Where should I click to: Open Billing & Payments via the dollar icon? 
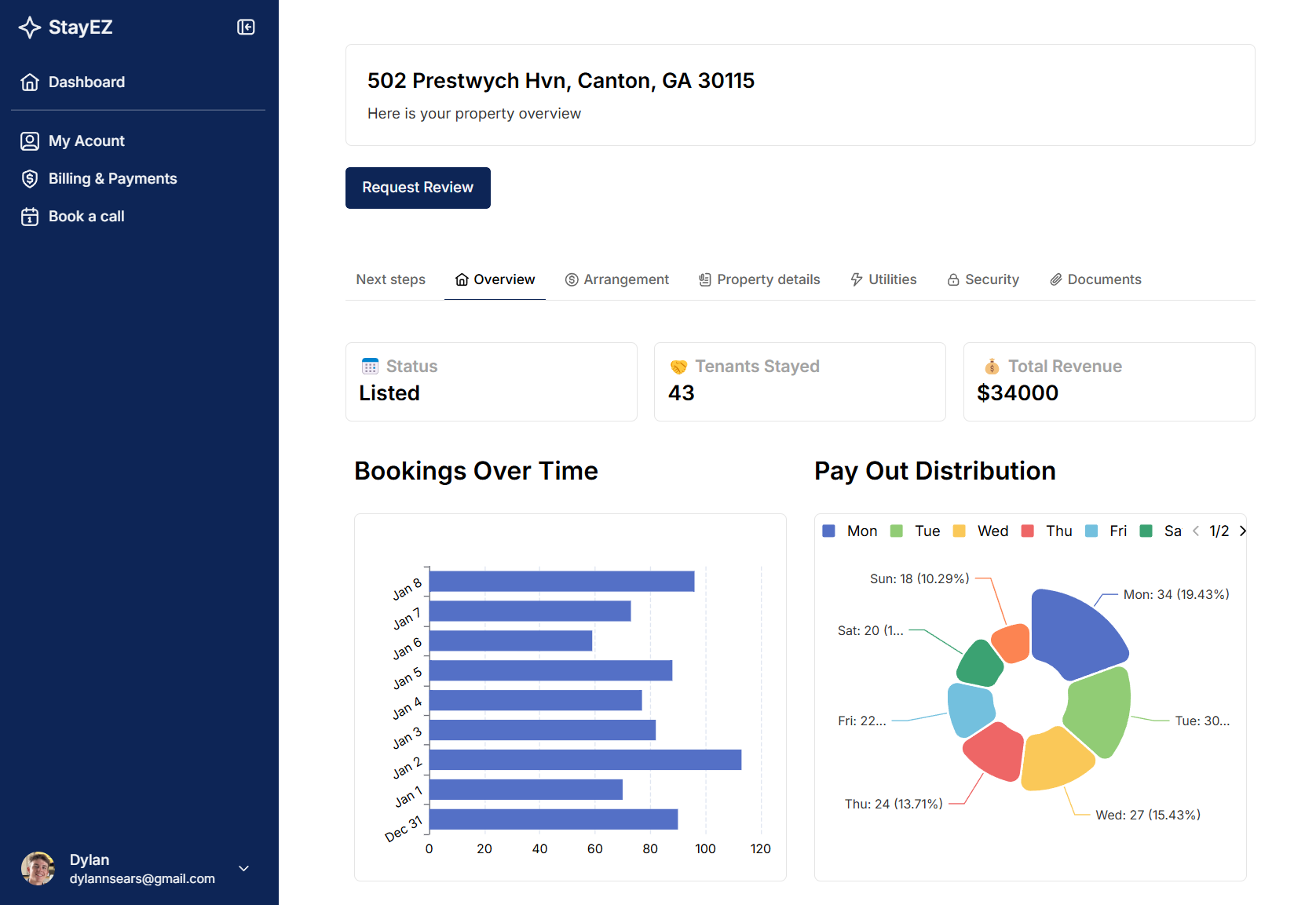point(30,178)
